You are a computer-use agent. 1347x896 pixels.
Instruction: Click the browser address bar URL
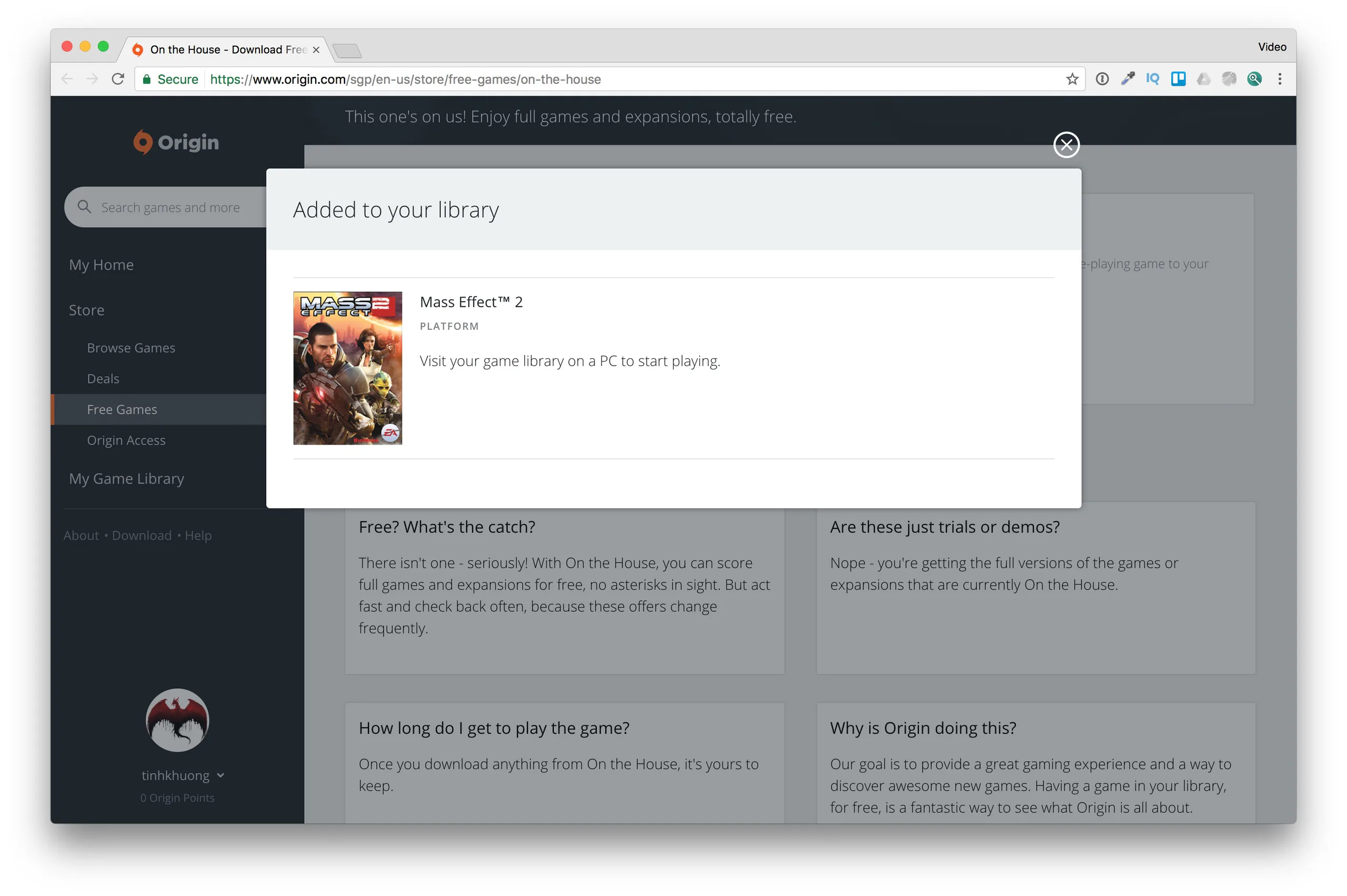pos(405,79)
